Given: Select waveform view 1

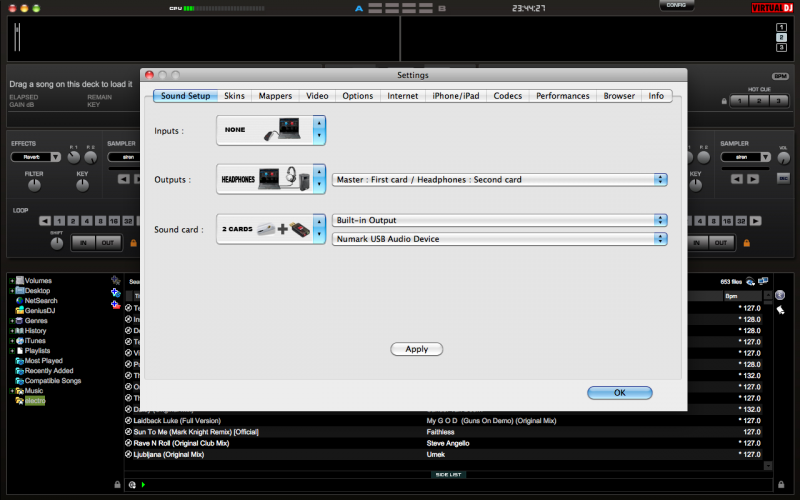Looking at the screenshot, I should 781,27.
